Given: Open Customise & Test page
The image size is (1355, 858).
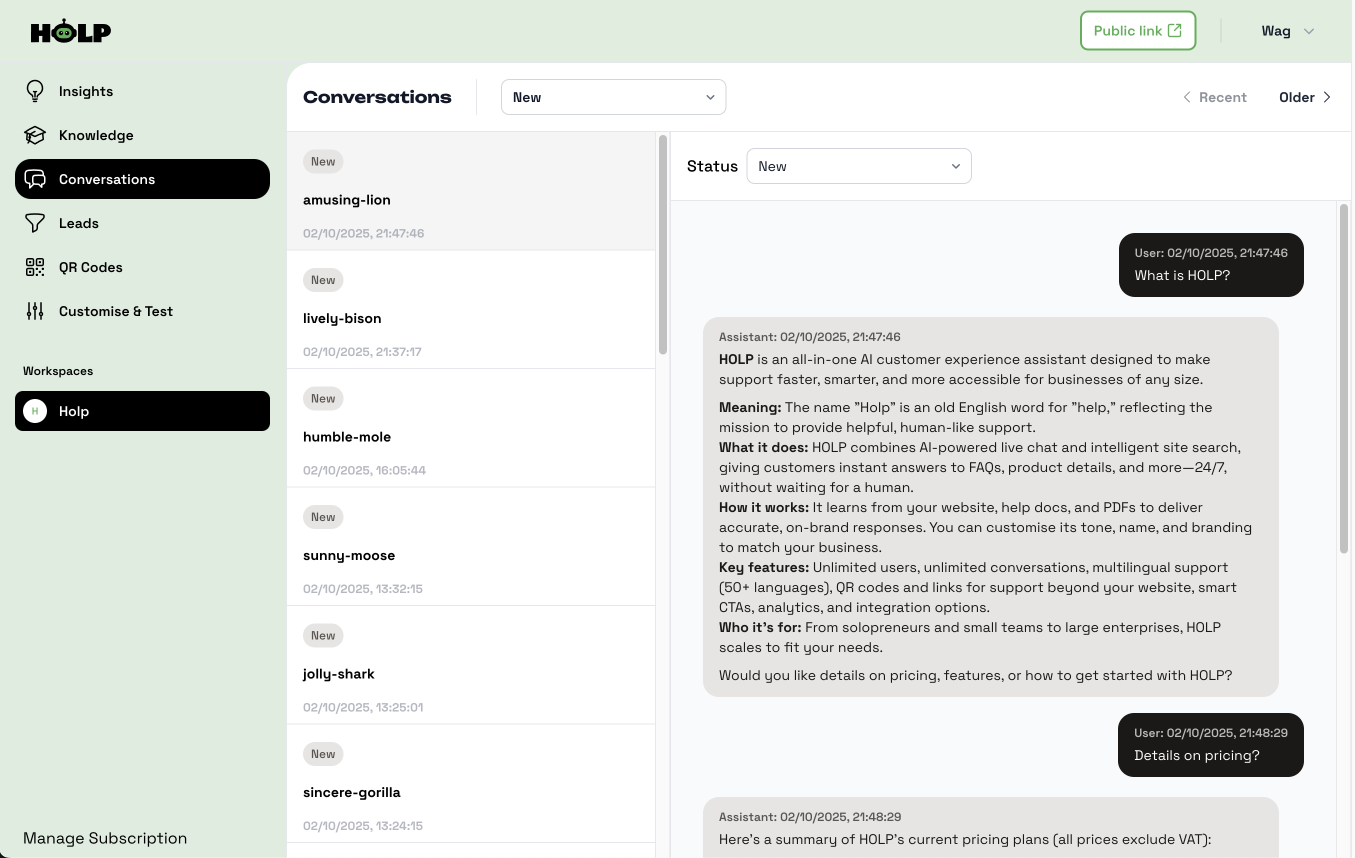Looking at the screenshot, I should 142,311.
